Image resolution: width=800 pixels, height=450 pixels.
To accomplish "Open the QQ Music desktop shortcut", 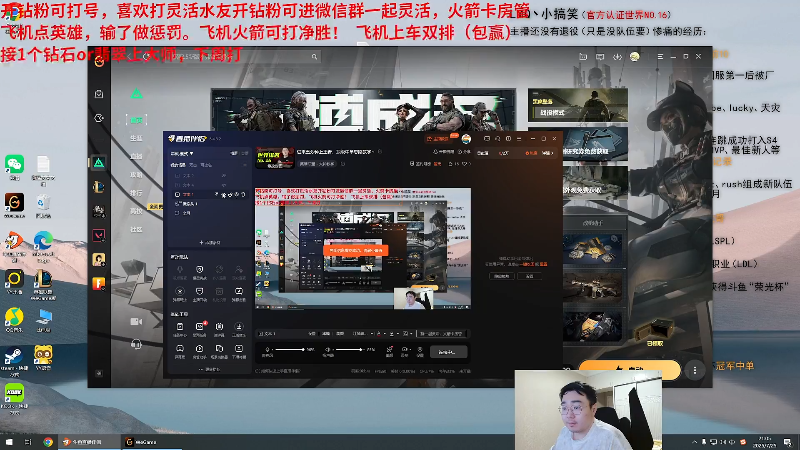I will point(14,320).
